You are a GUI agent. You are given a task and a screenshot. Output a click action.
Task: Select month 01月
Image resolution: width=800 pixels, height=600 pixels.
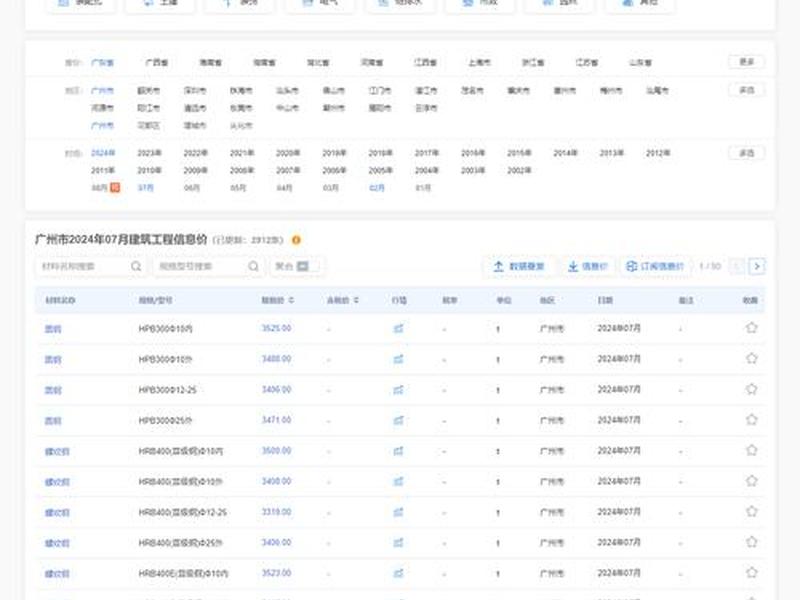pos(423,188)
